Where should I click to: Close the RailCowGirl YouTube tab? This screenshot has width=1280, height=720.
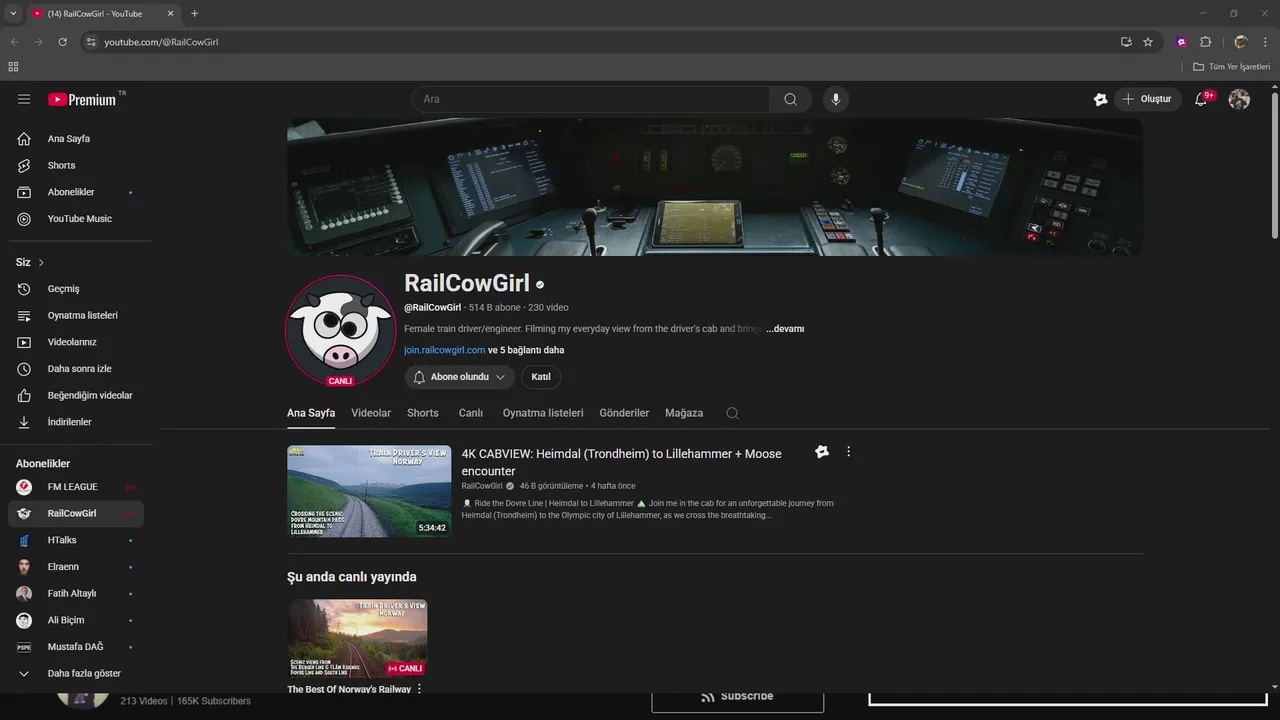(x=170, y=14)
